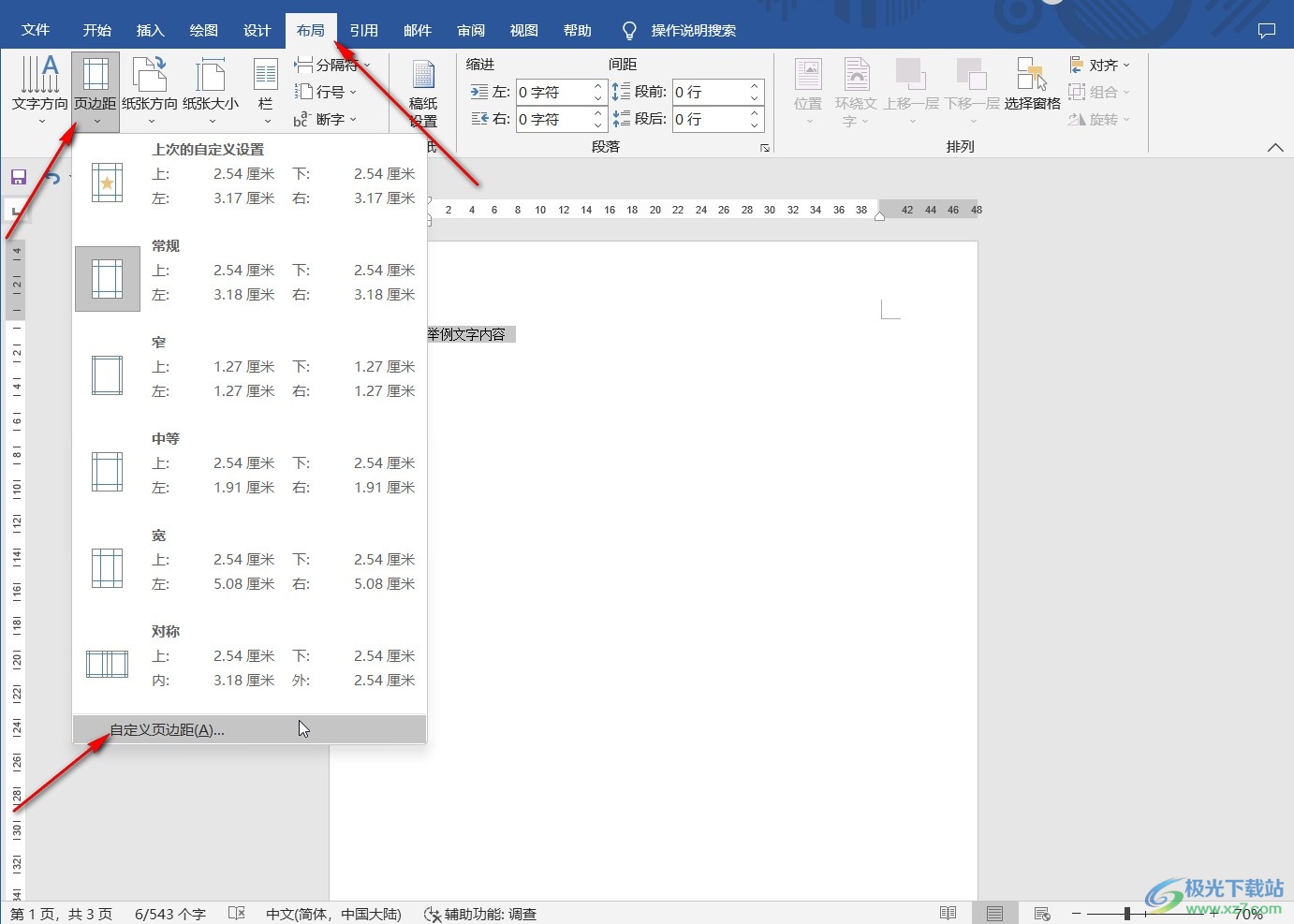The height and width of the screenshot is (924, 1294).
Task: Open the File (文件) tab
Action: (x=36, y=30)
